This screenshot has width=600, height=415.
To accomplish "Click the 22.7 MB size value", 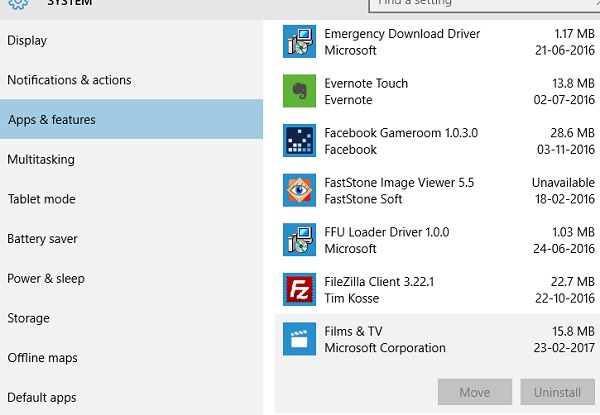I will [x=572, y=282].
